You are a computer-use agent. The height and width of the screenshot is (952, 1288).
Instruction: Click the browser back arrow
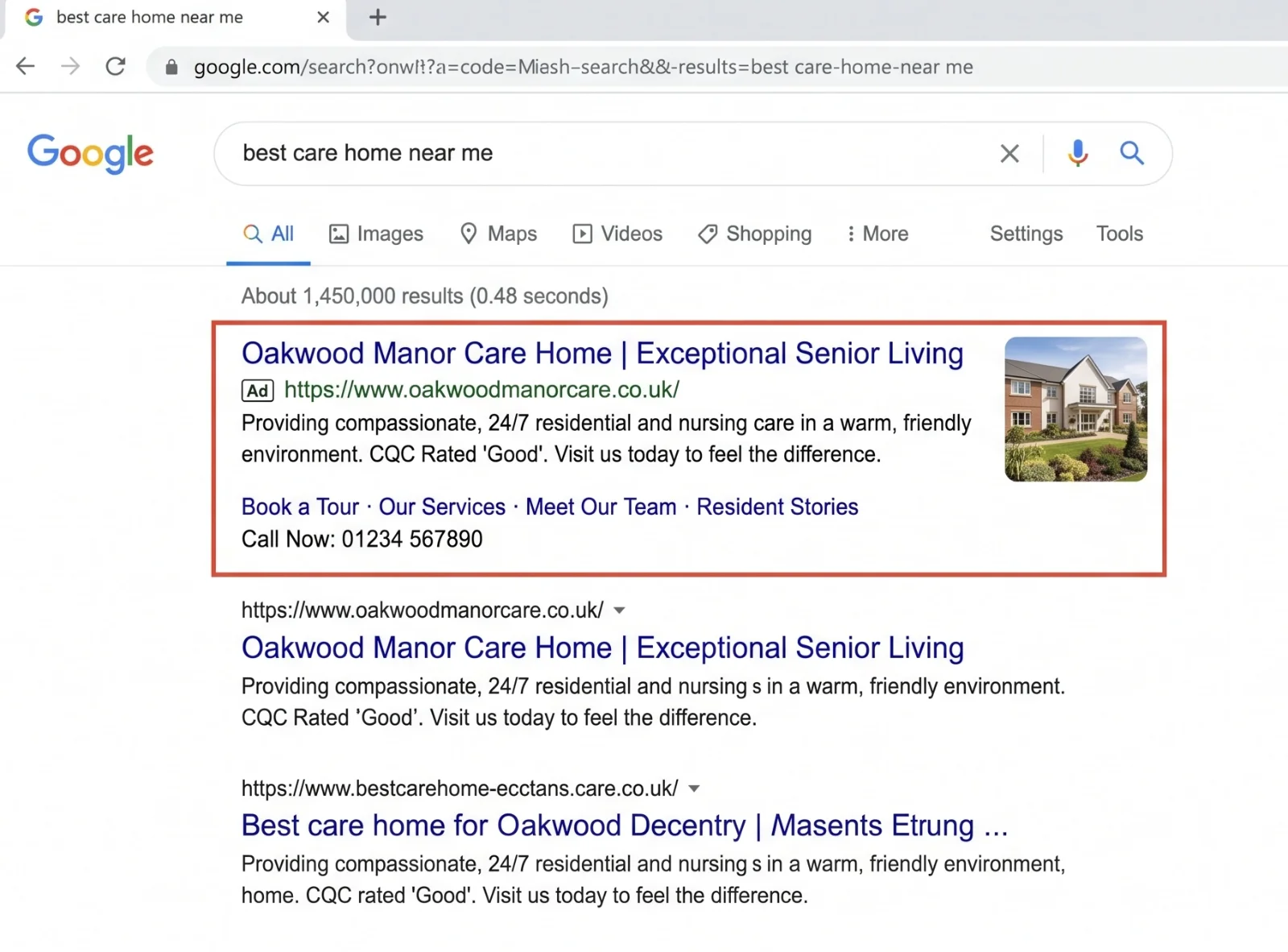pyautogui.click(x=26, y=66)
